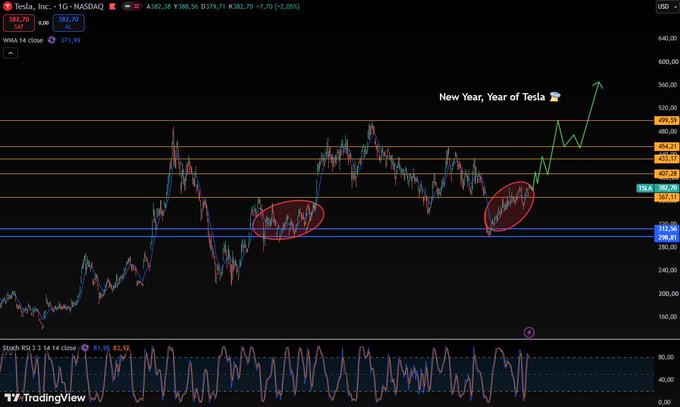
Task: Click the 407,28 orange price label
Action: tap(667, 174)
